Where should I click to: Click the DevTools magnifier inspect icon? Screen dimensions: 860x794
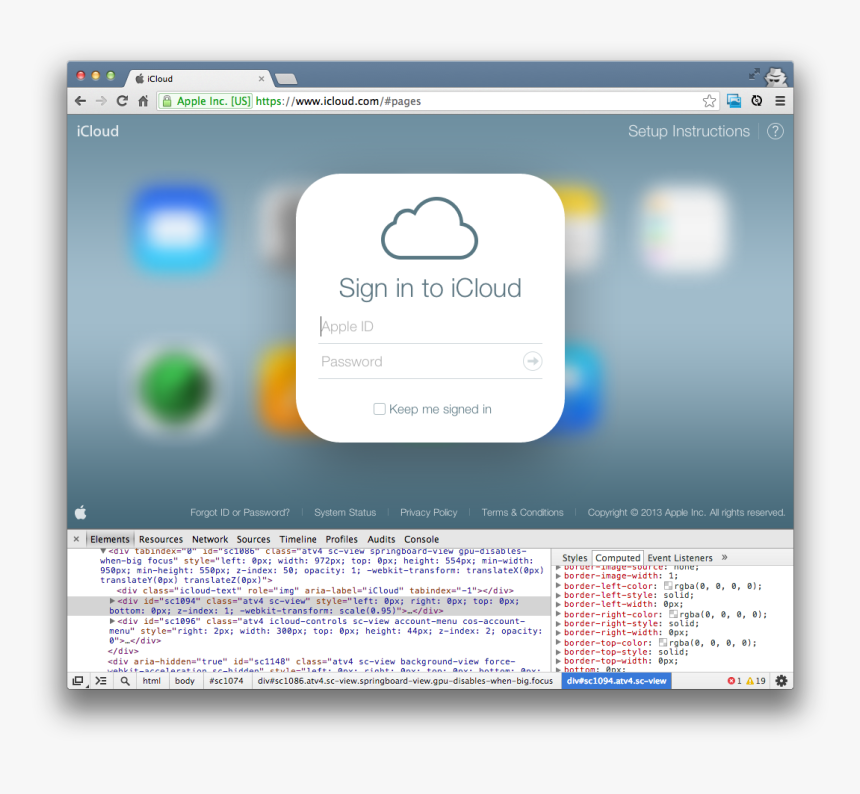[125, 681]
